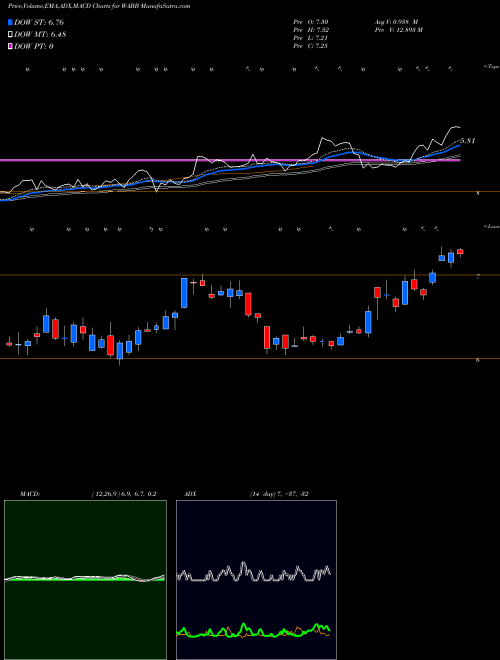Click the chart title mentioning MunafaSutra.com

tap(99, 6)
